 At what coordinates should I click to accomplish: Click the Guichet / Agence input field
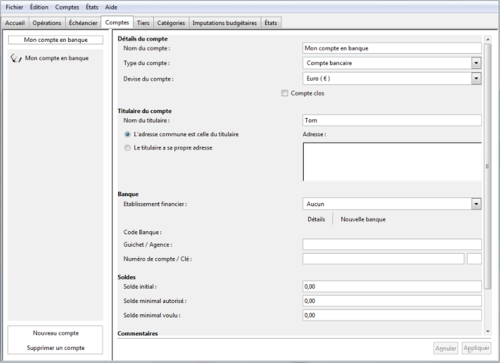(392, 244)
